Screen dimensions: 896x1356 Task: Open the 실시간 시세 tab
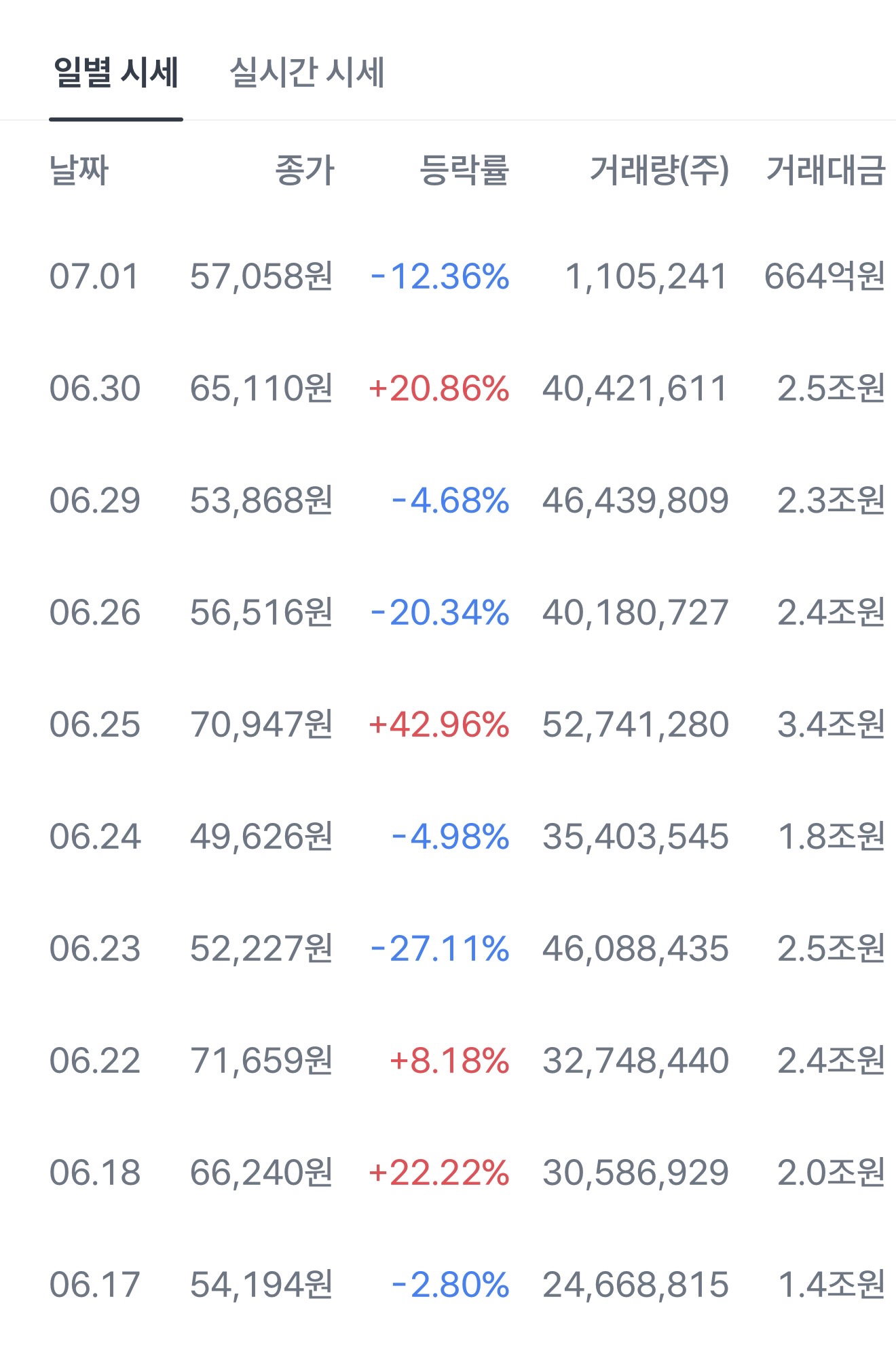point(307,73)
